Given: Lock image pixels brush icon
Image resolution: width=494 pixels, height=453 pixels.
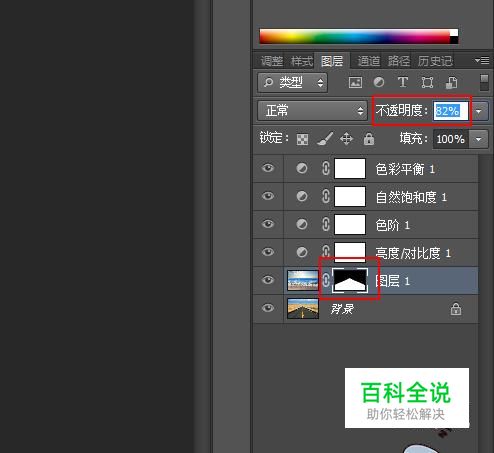Looking at the screenshot, I should coord(325,139).
